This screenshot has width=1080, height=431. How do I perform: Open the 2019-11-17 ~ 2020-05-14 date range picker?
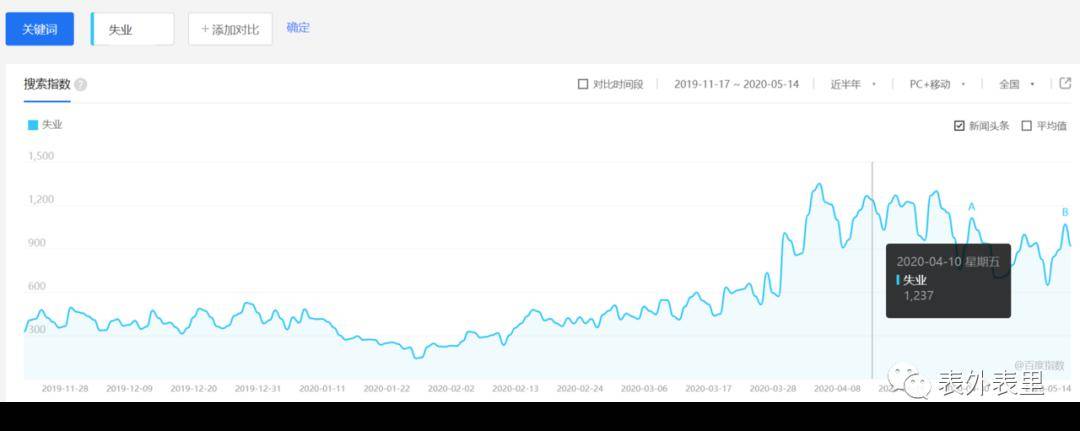pyautogui.click(x=736, y=84)
